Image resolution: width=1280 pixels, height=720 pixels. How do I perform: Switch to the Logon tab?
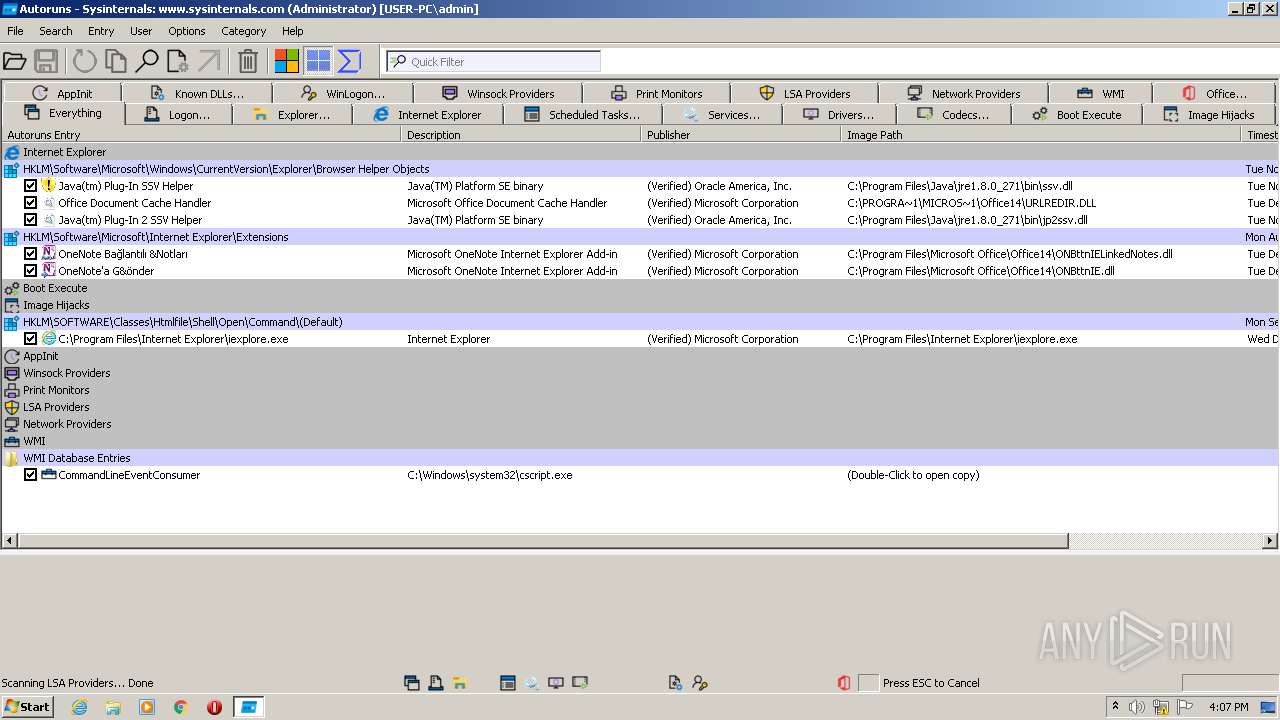tap(178, 115)
